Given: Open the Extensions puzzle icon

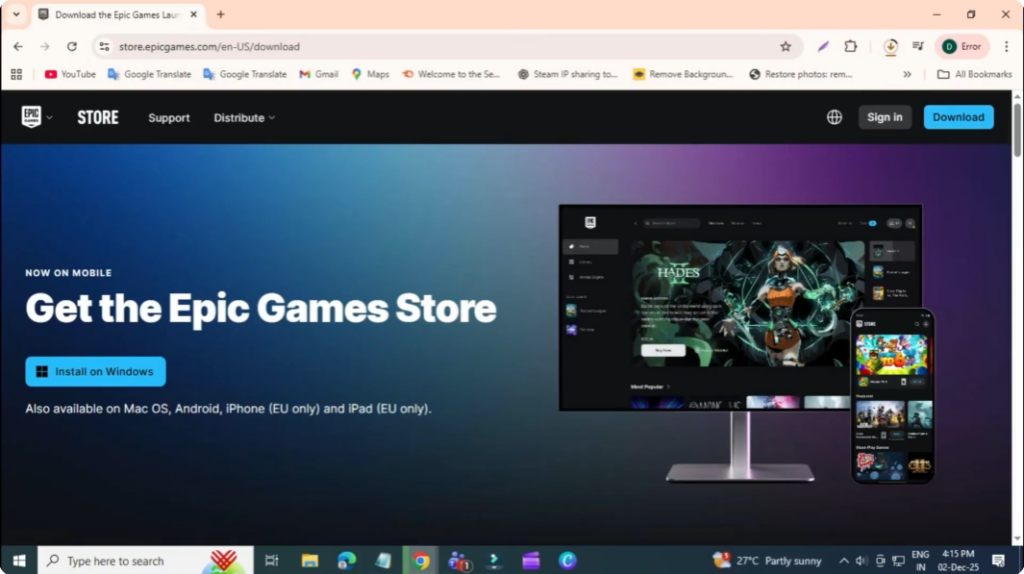Looking at the screenshot, I should coord(850,46).
